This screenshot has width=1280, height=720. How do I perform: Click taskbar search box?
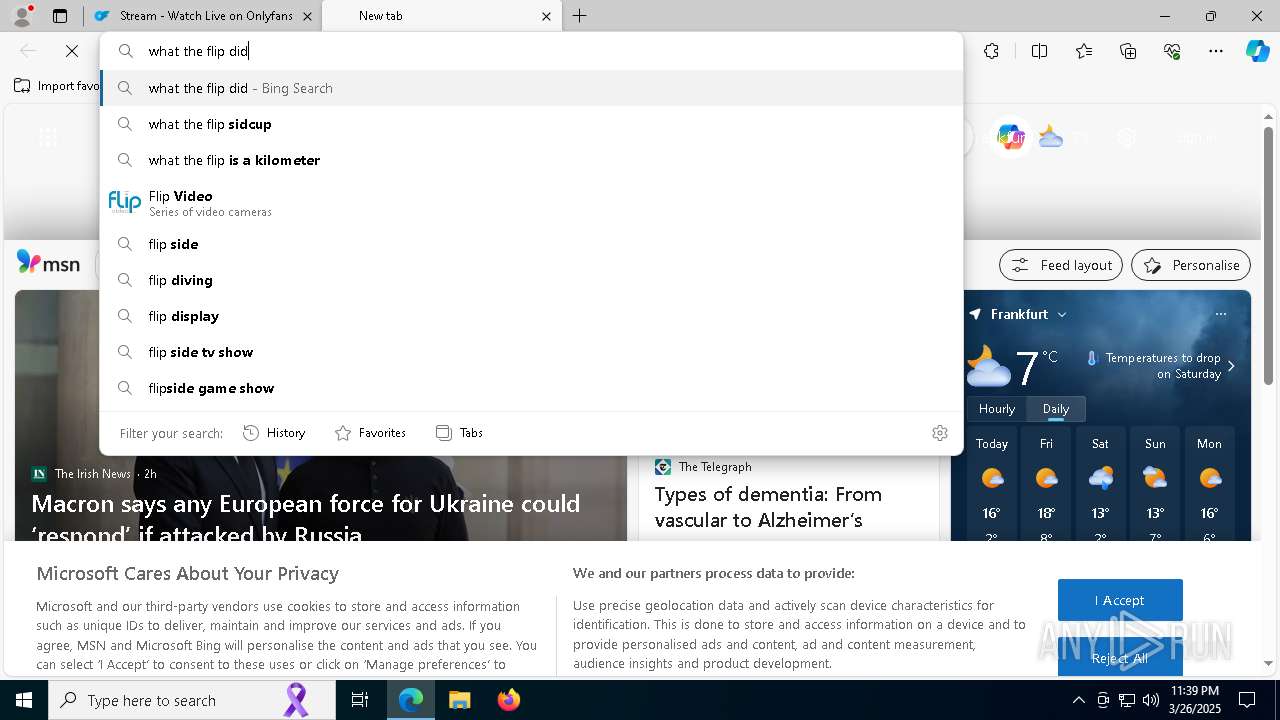192,700
